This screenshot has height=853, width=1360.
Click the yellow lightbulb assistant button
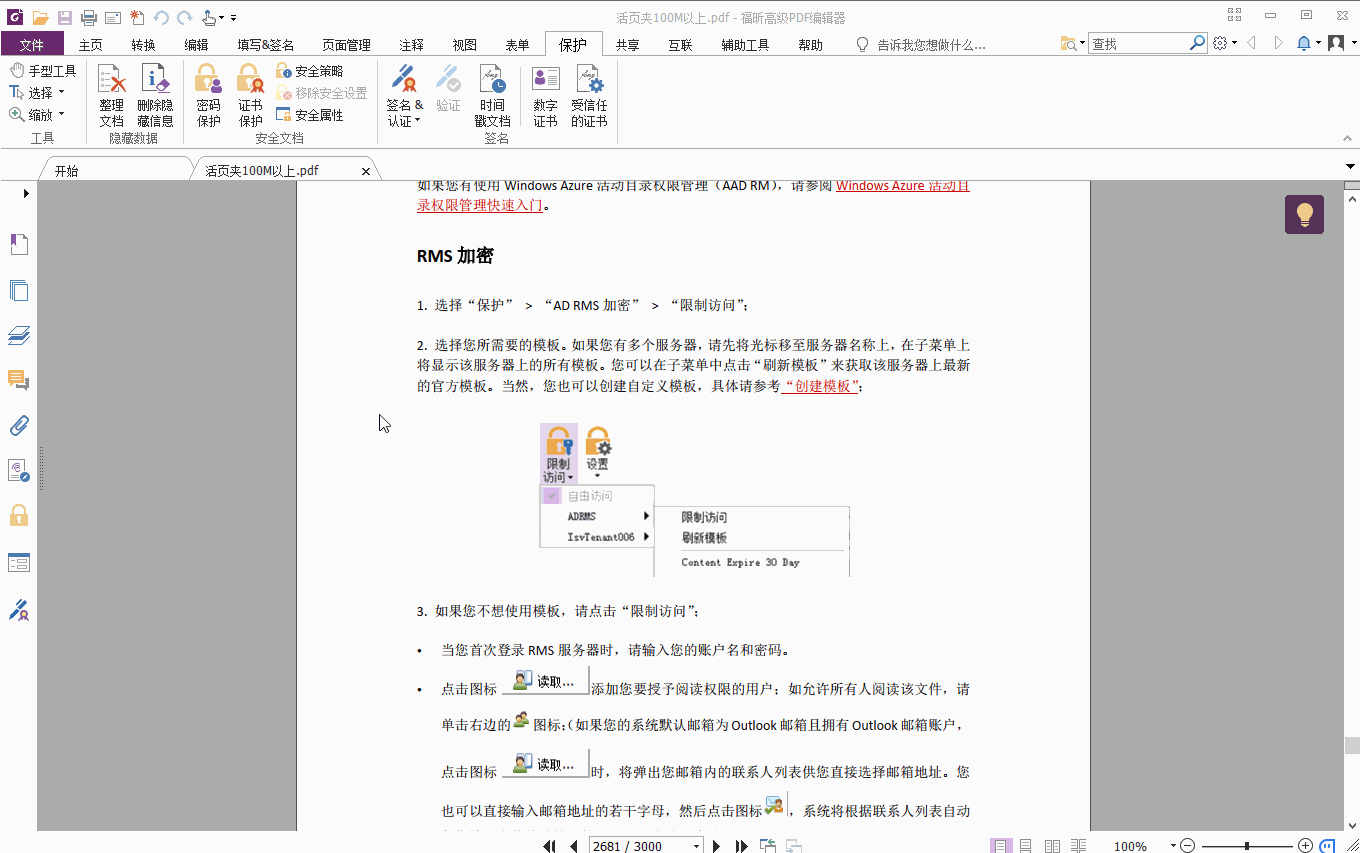(1303, 214)
